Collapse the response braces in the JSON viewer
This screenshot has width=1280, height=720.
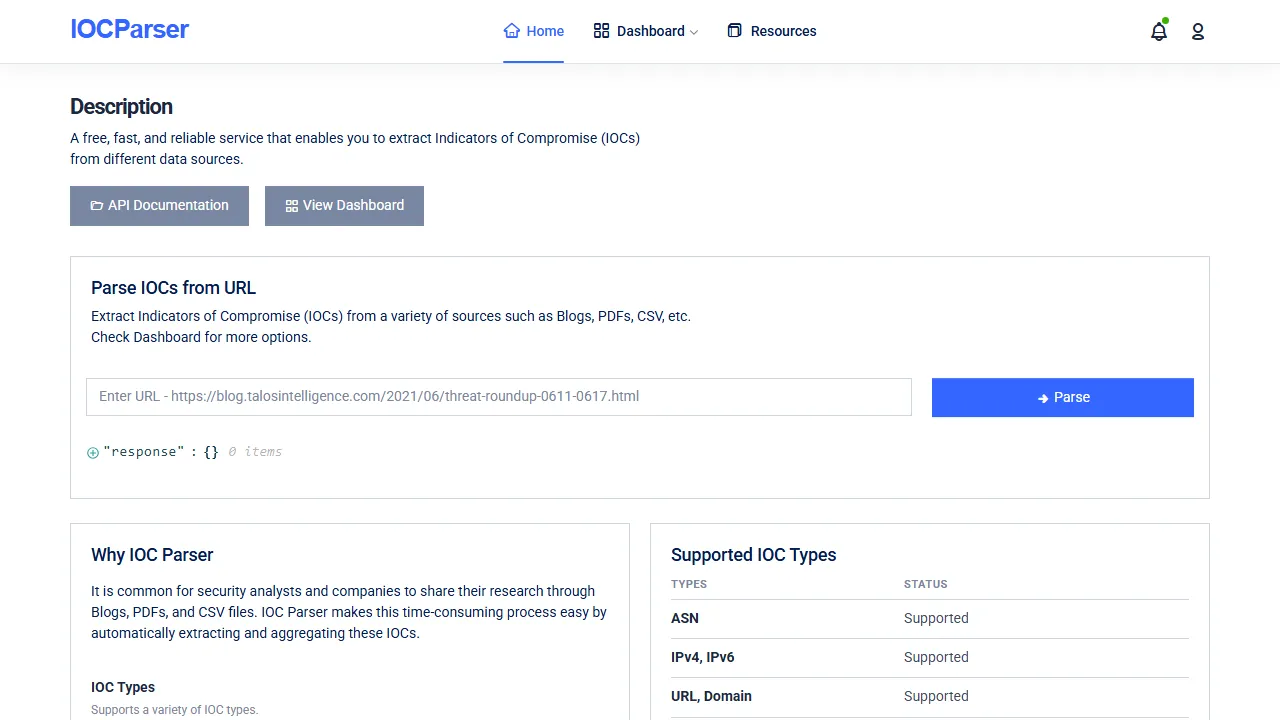[211, 451]
